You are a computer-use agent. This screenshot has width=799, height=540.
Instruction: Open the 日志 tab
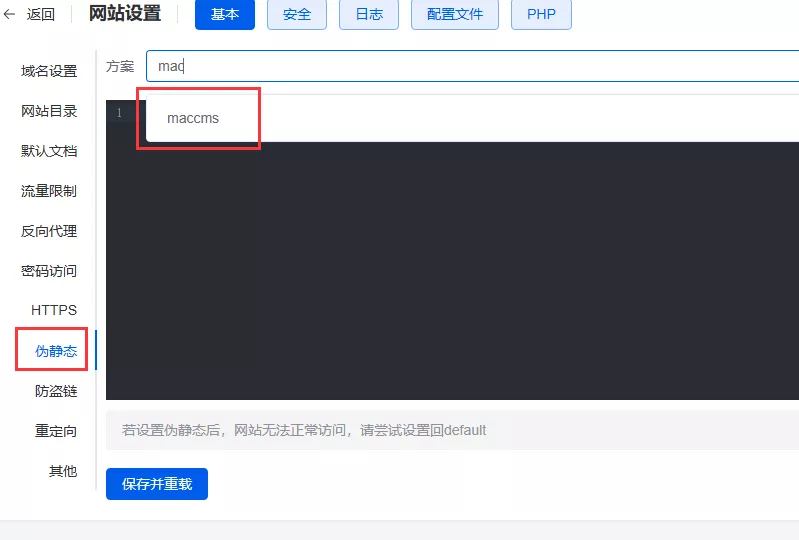(x=369, y=15)
